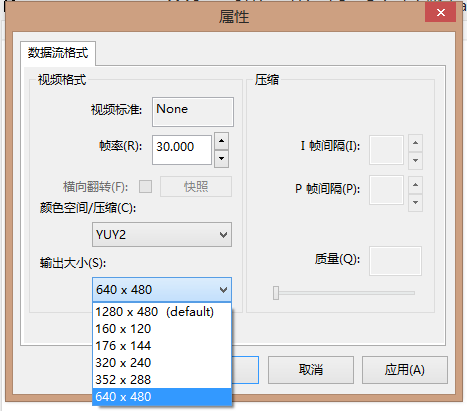The height and width of the screenshot is (411, 467).
Task: Click I frame interval up arrow
Action: click(415, 143)
